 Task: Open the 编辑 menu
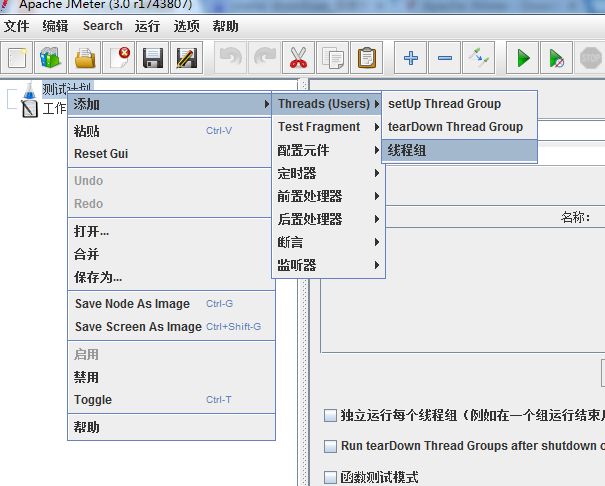55,26
